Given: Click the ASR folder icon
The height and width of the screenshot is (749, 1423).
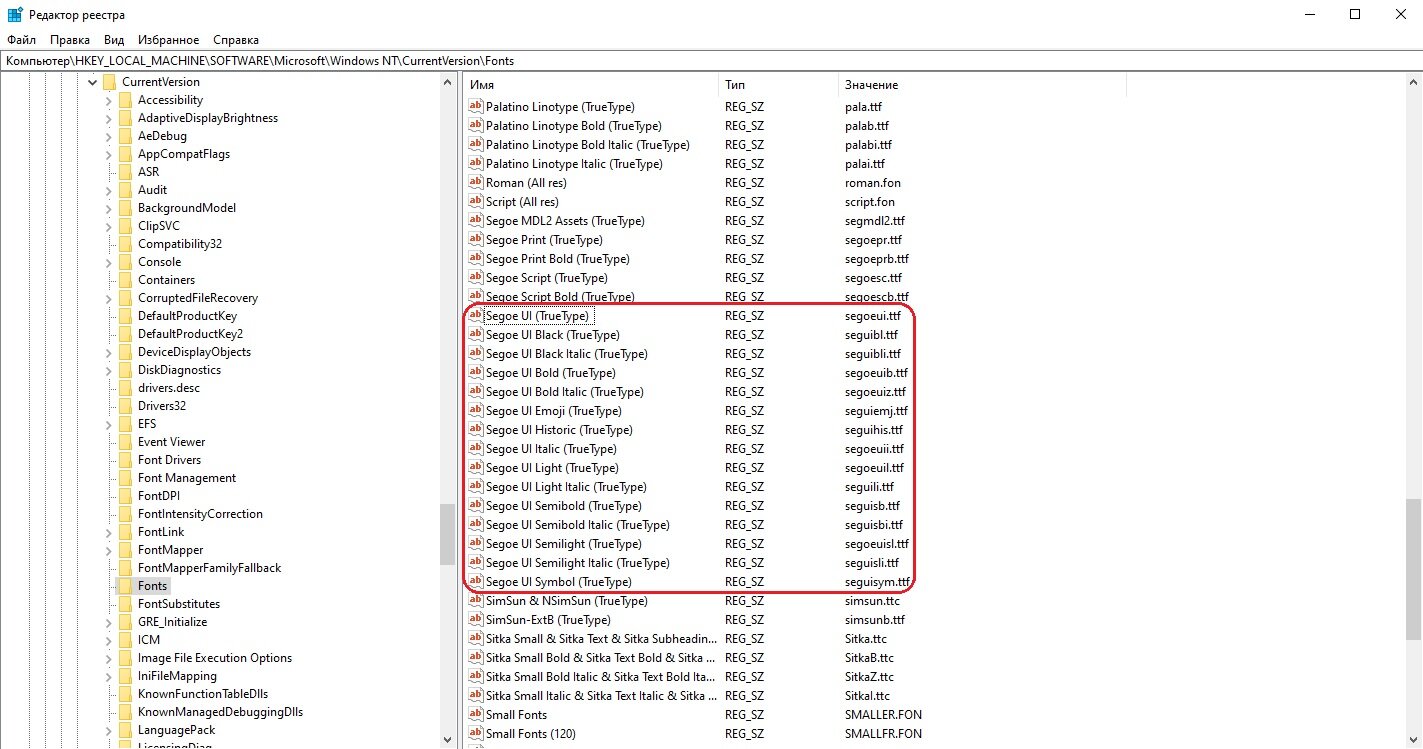Looking at the screenshot, I should pos(125,172).
